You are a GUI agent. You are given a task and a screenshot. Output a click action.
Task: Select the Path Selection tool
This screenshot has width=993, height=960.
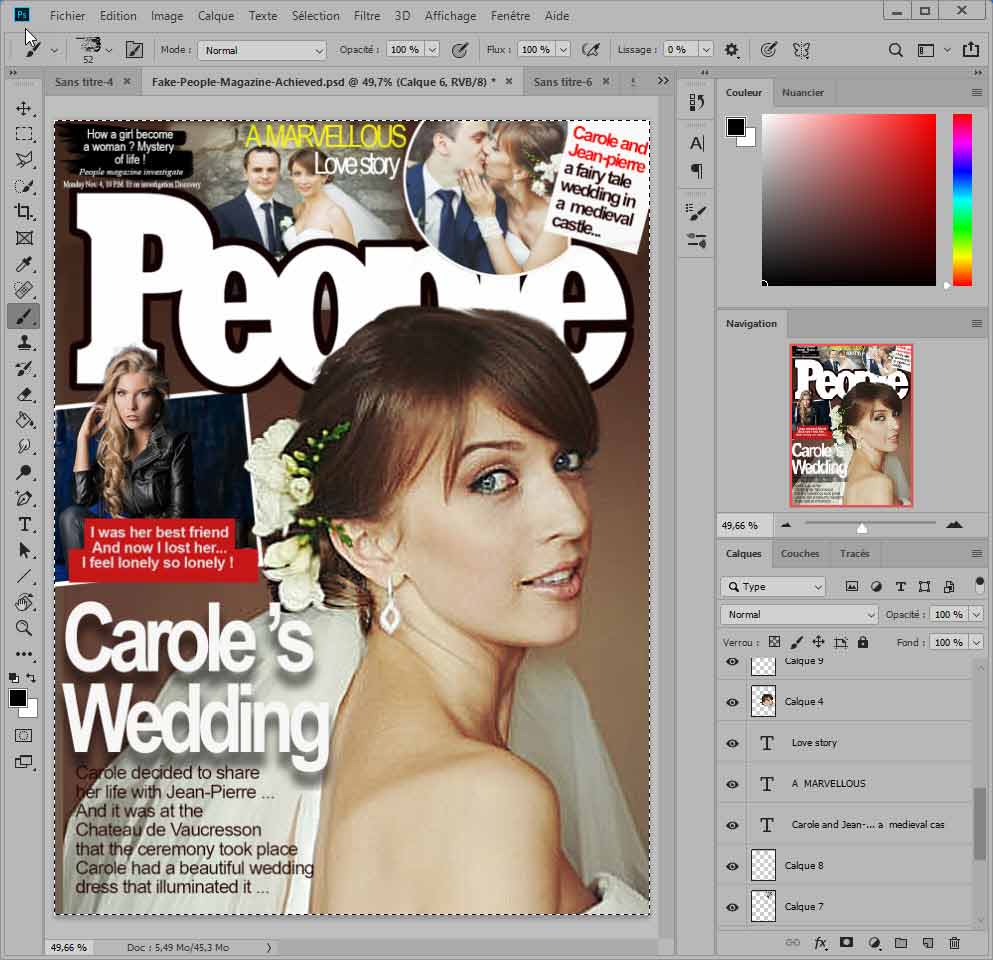click(24, 550)
